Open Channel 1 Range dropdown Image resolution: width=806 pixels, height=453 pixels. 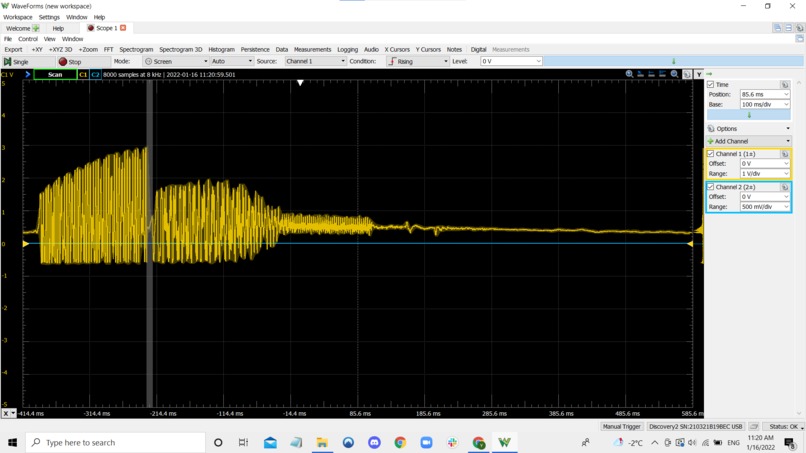tap(764, 174)
